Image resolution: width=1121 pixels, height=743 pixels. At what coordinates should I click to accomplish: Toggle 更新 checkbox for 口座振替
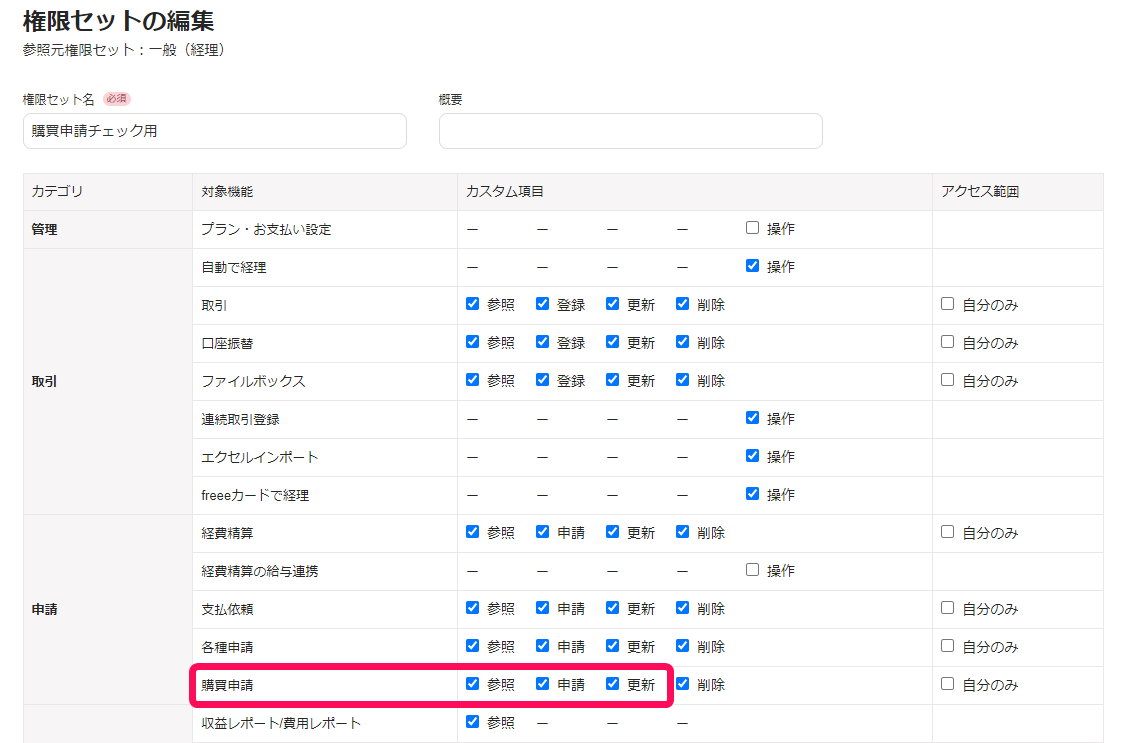pos(612,341)
